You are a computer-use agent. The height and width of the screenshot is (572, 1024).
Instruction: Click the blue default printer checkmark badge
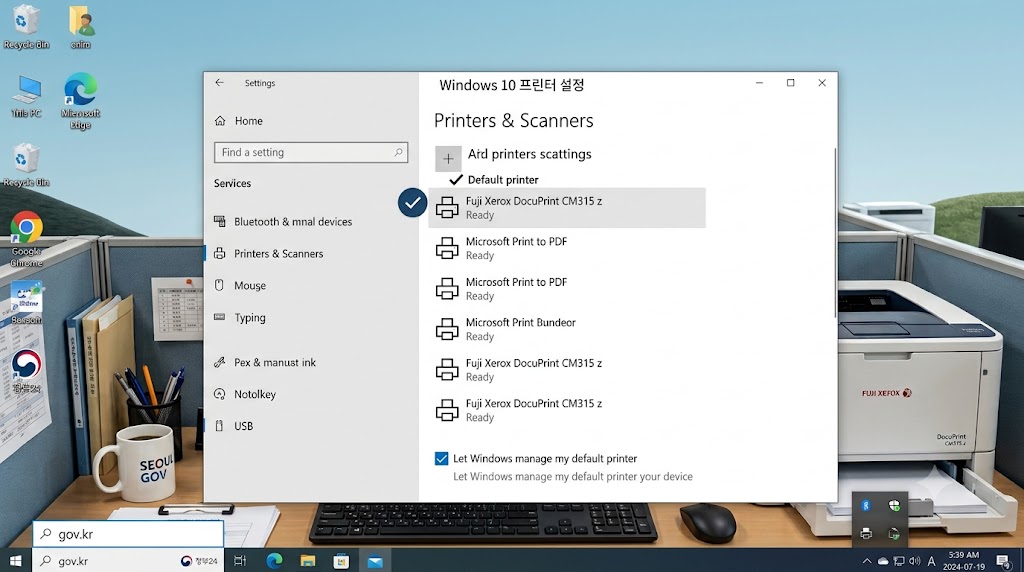[x=412, y=203]
